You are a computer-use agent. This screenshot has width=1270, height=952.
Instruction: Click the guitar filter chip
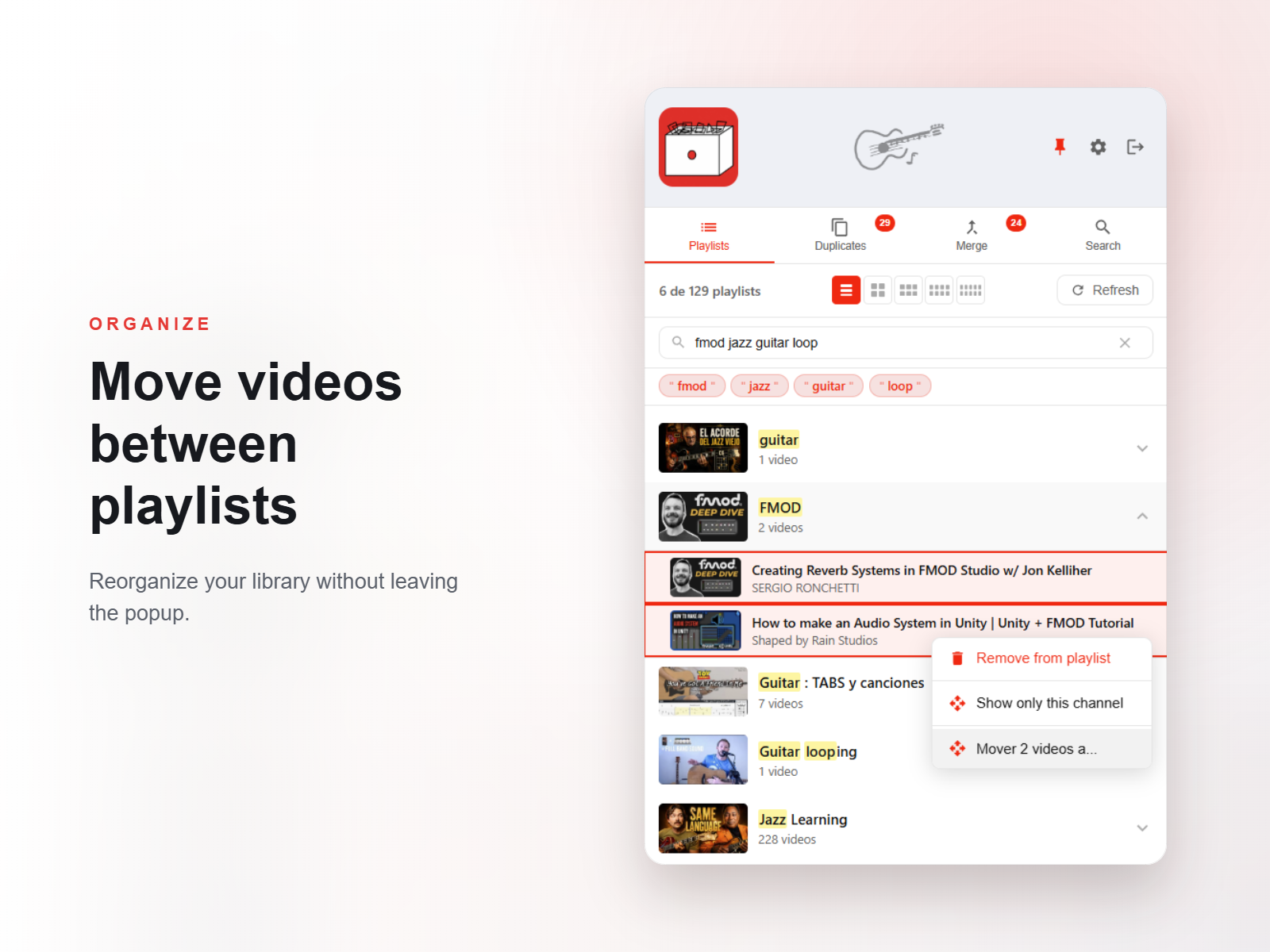click(x=829, y=386)
